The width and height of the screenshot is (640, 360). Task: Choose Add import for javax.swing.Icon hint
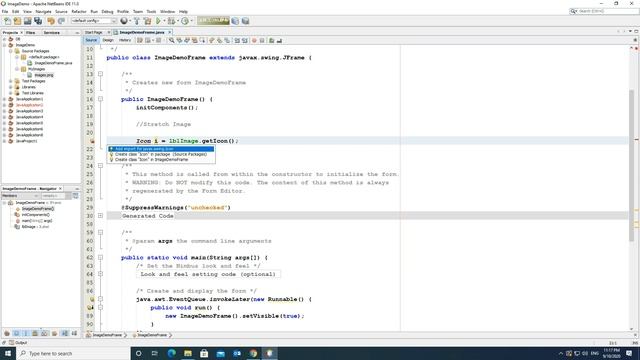(x=161, y=149)
